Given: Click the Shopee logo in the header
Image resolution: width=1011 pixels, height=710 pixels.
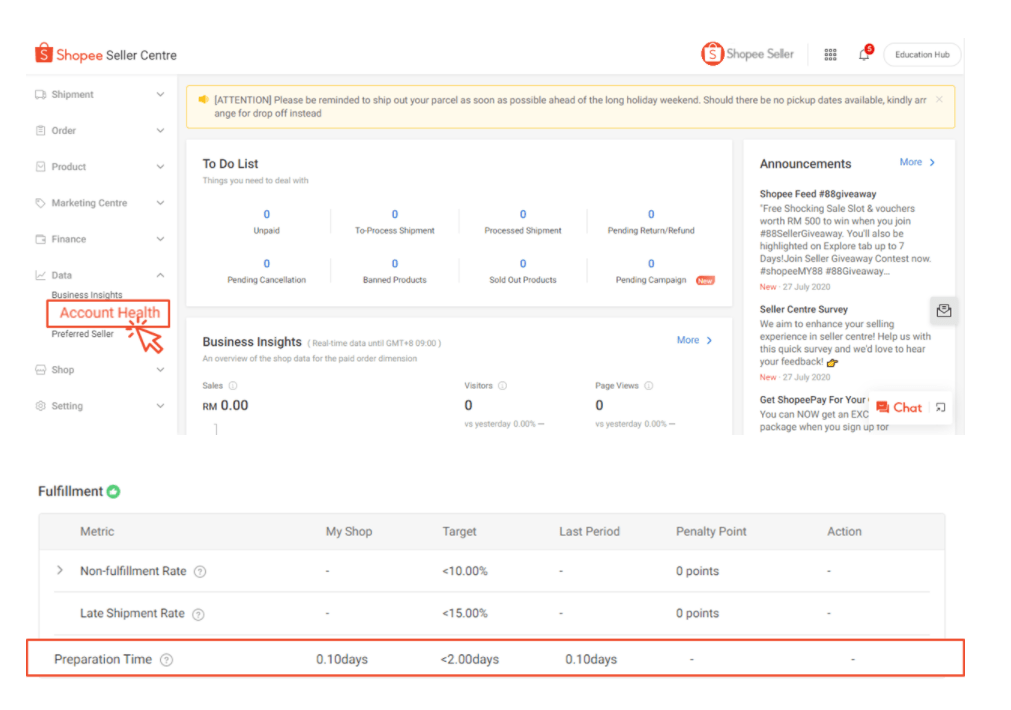Looking at the screenshot, I should tap(43, 54).
